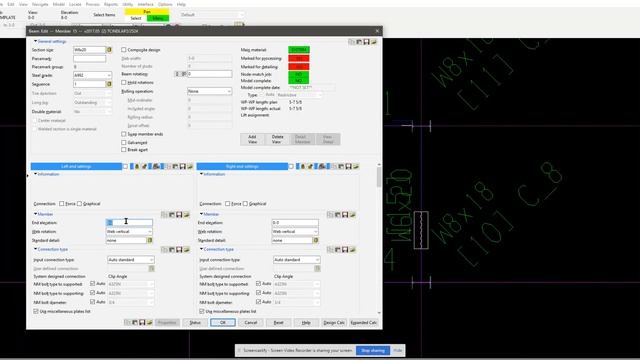This screenshot has height=360, width=640.
Task: Open the Options menu
Action: (165, 4)
